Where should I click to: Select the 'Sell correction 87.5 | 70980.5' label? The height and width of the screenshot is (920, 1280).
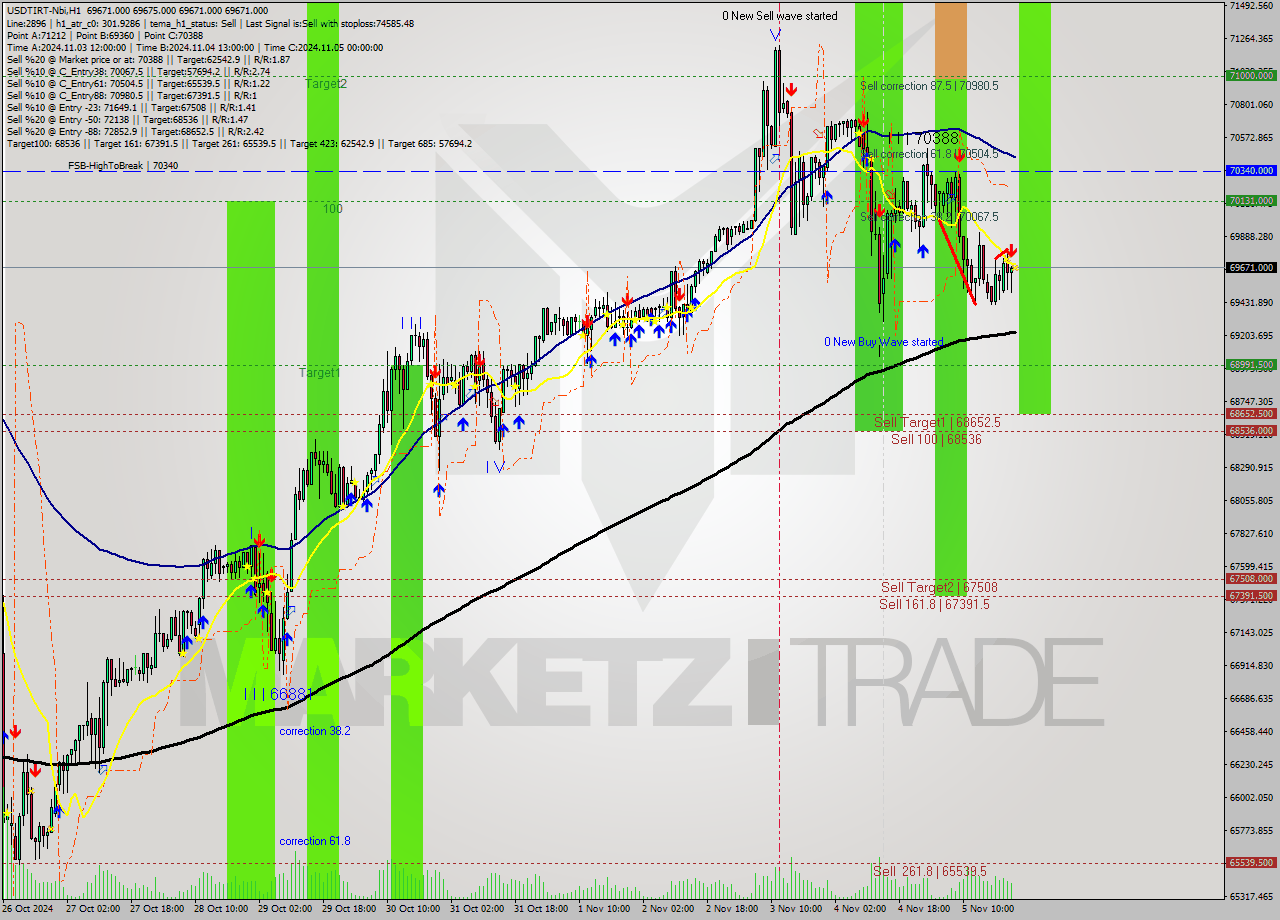(x=929, y=86)
